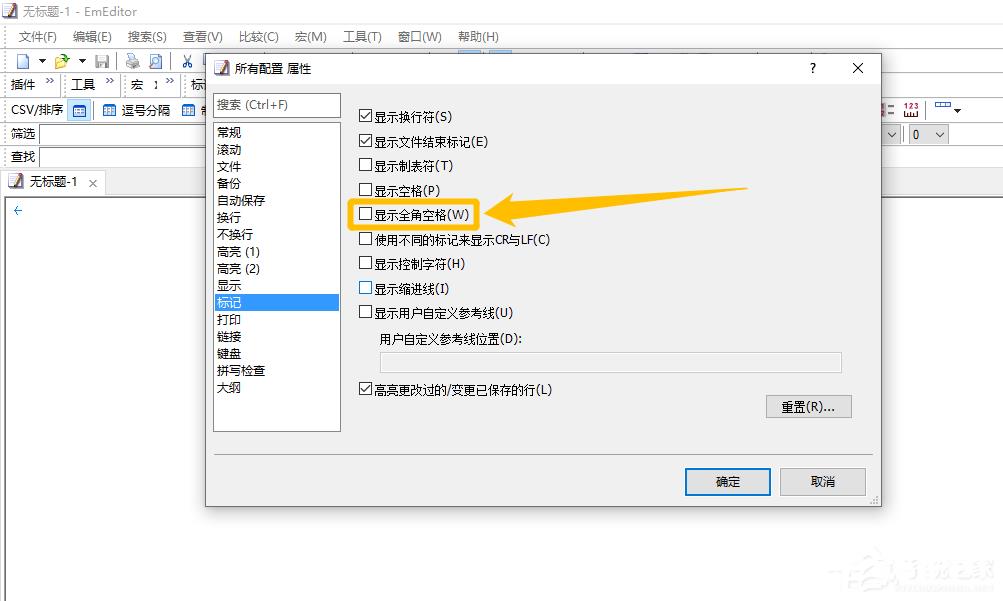1003x601 pixels.
Task: Click the Cut scissors icon
Action: click(x=187, y=61)
